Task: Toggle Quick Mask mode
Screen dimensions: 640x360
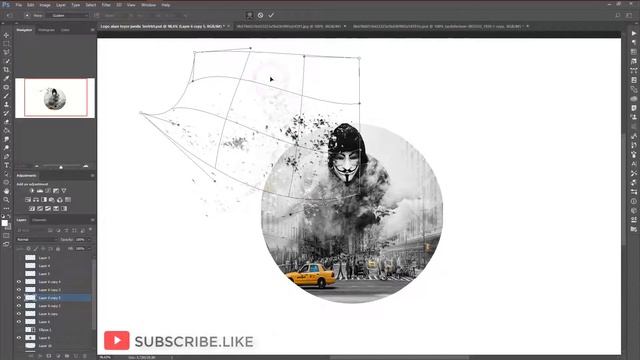Action: 6,236
